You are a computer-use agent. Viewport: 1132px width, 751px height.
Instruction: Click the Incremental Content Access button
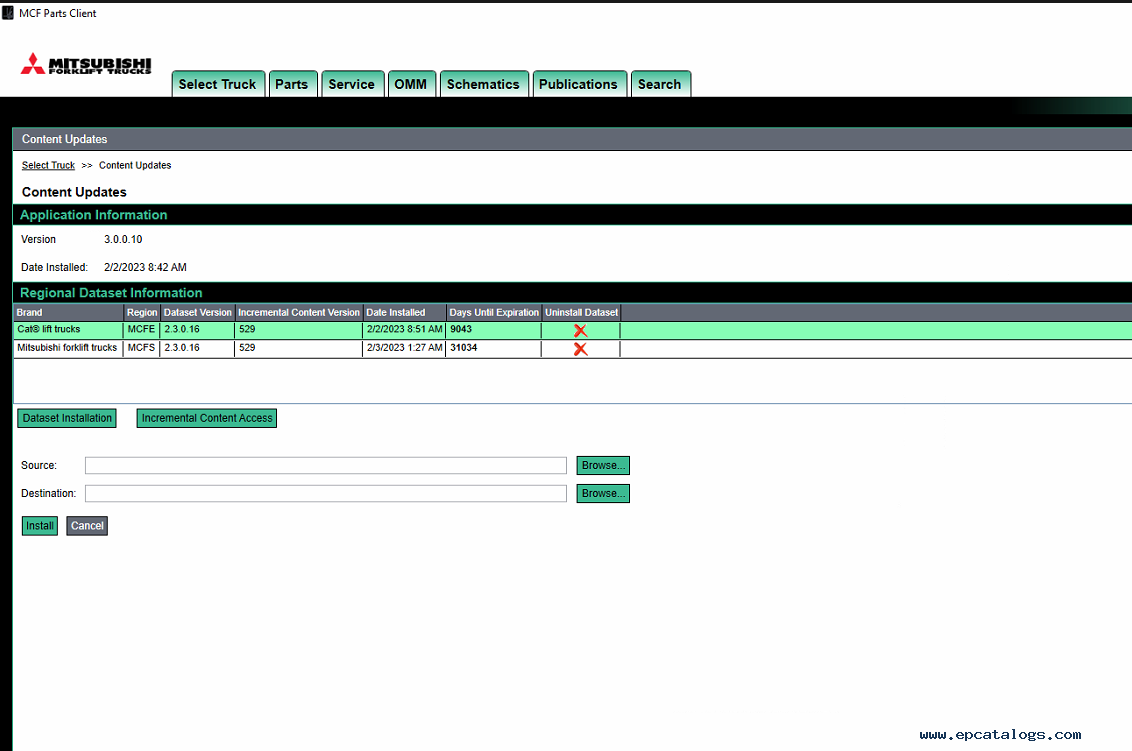[x=207, y=418]
